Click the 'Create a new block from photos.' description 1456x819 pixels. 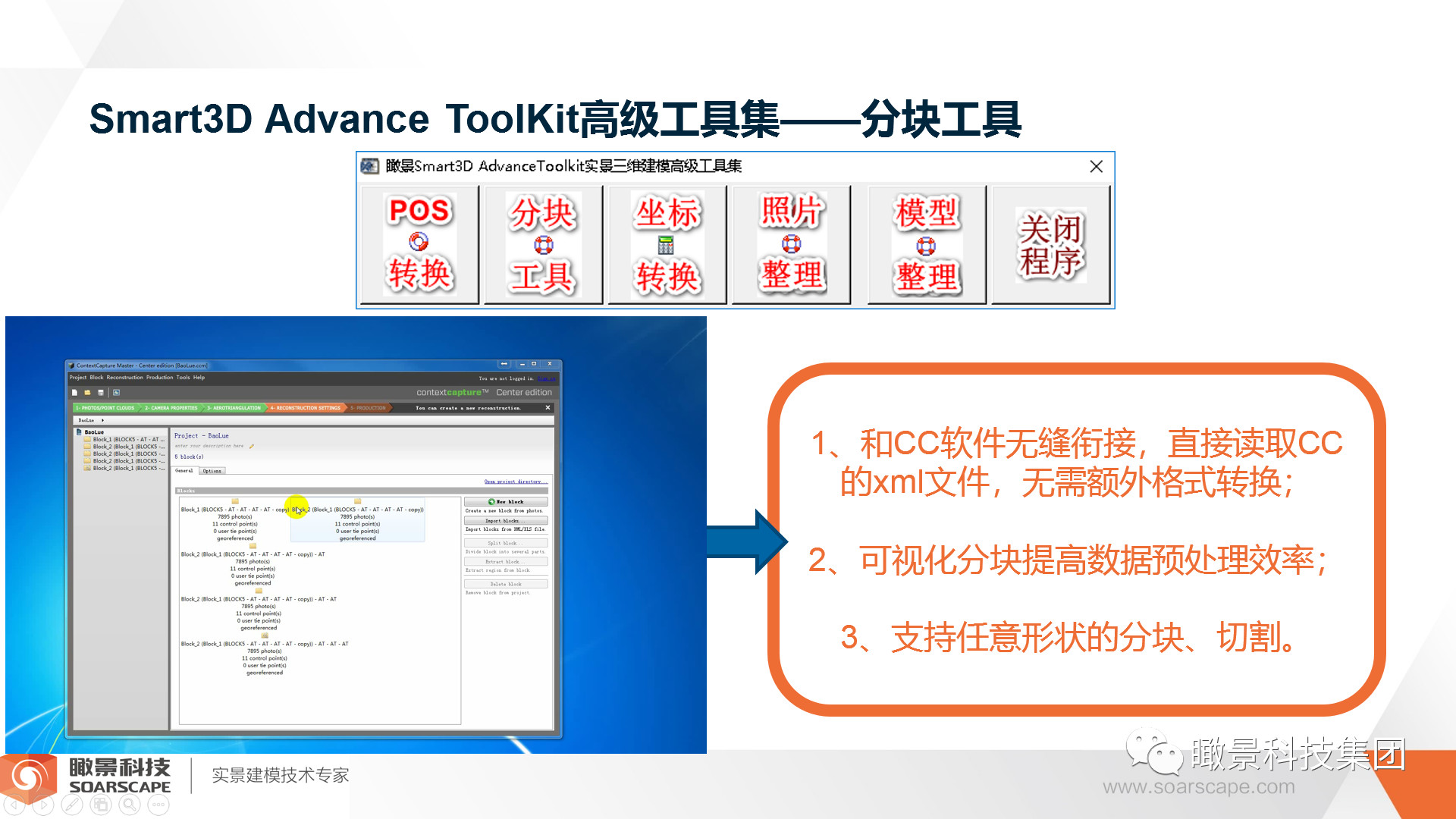[504, 511]
